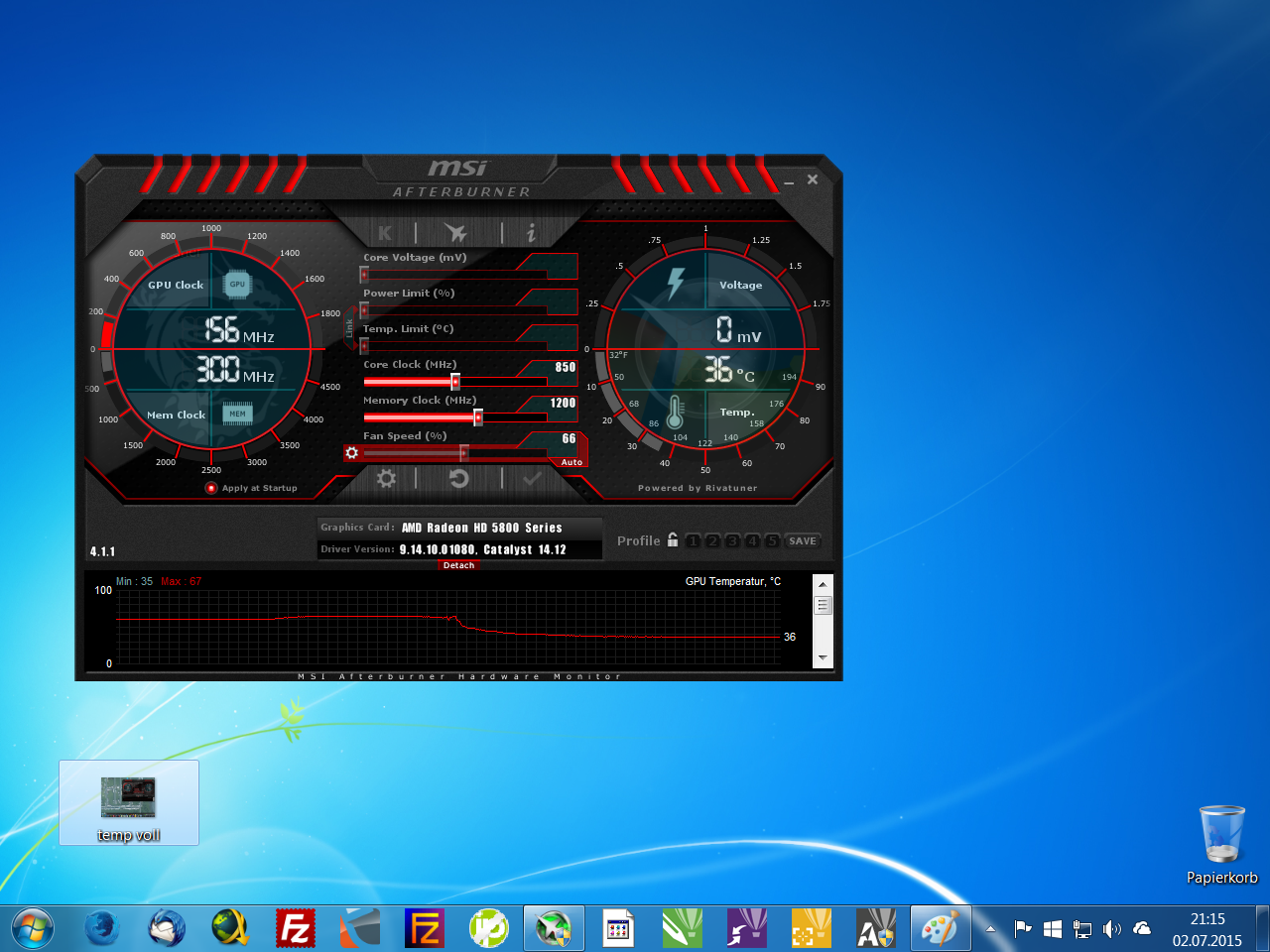This screenshot has width=1270, height=952.
Task: Select the 'temp voll' desktop file
Action: pyautogui.click(x=129, y=803)
